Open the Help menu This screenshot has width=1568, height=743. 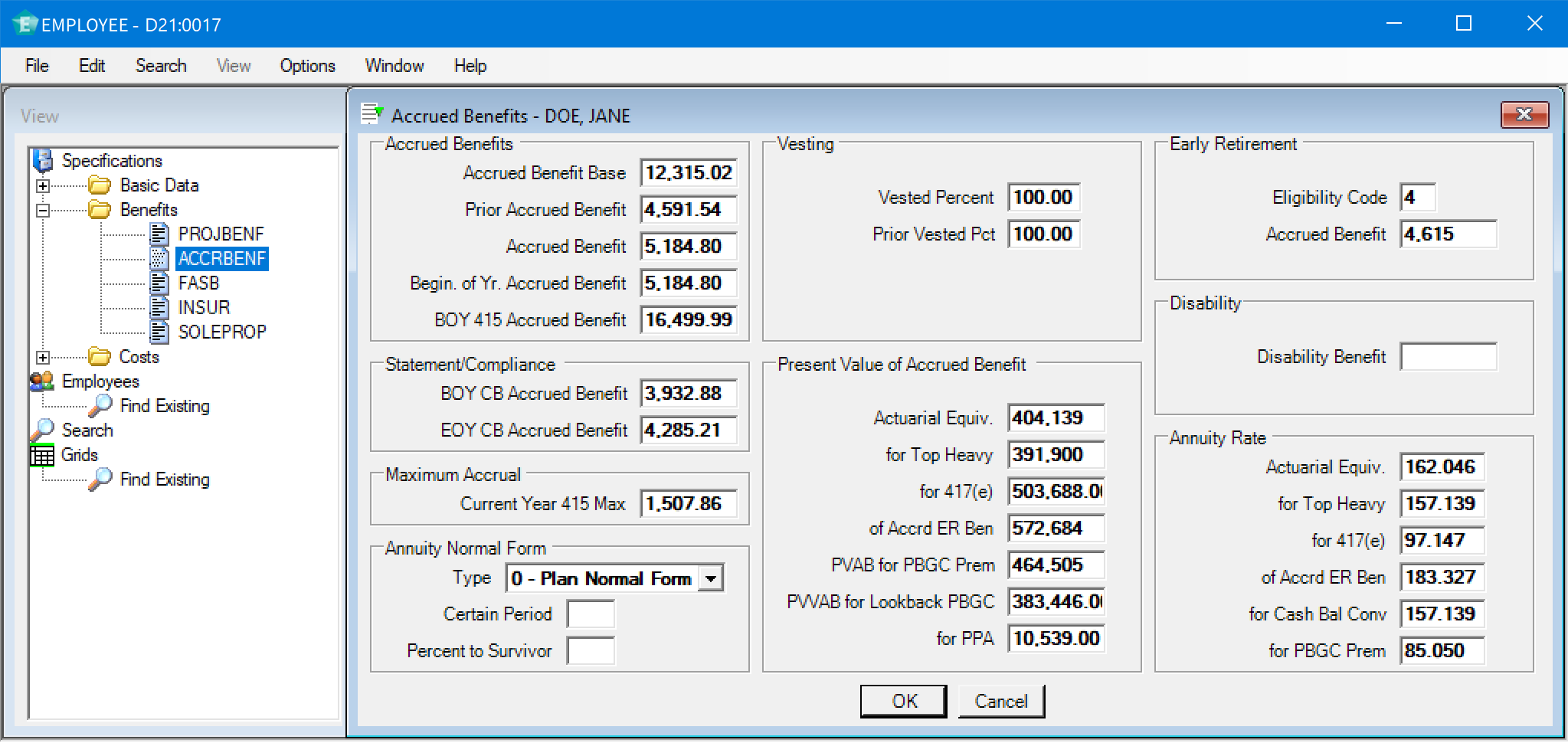(470, 66)
